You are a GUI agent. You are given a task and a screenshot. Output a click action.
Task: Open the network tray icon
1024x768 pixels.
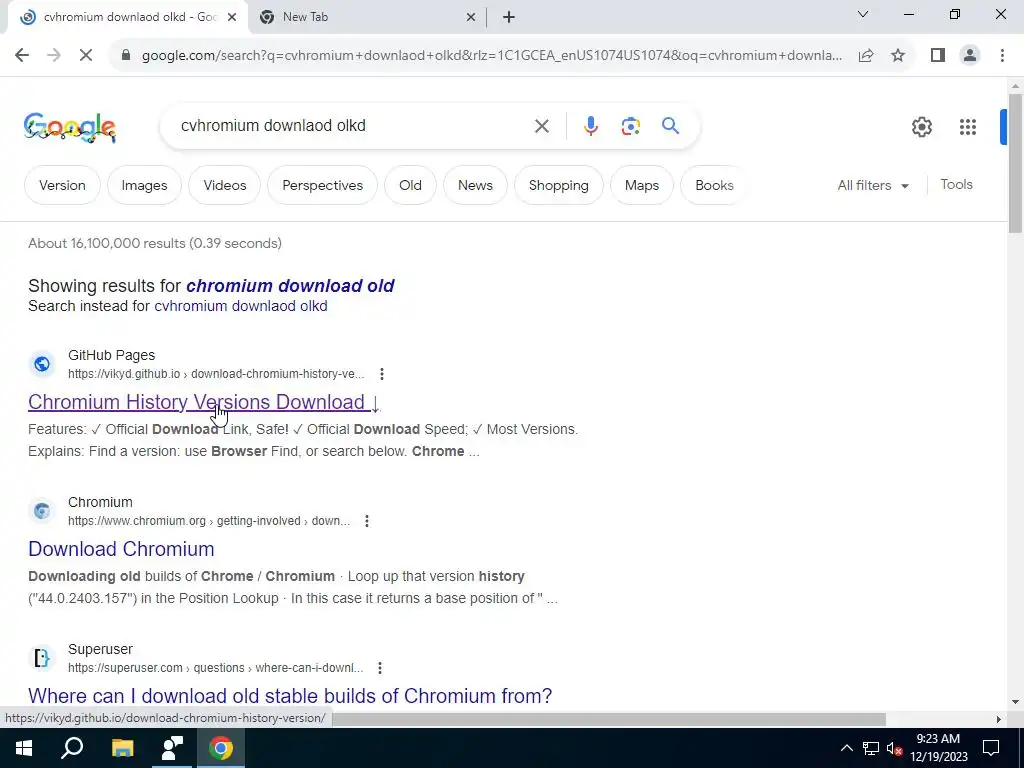[871, 748]
